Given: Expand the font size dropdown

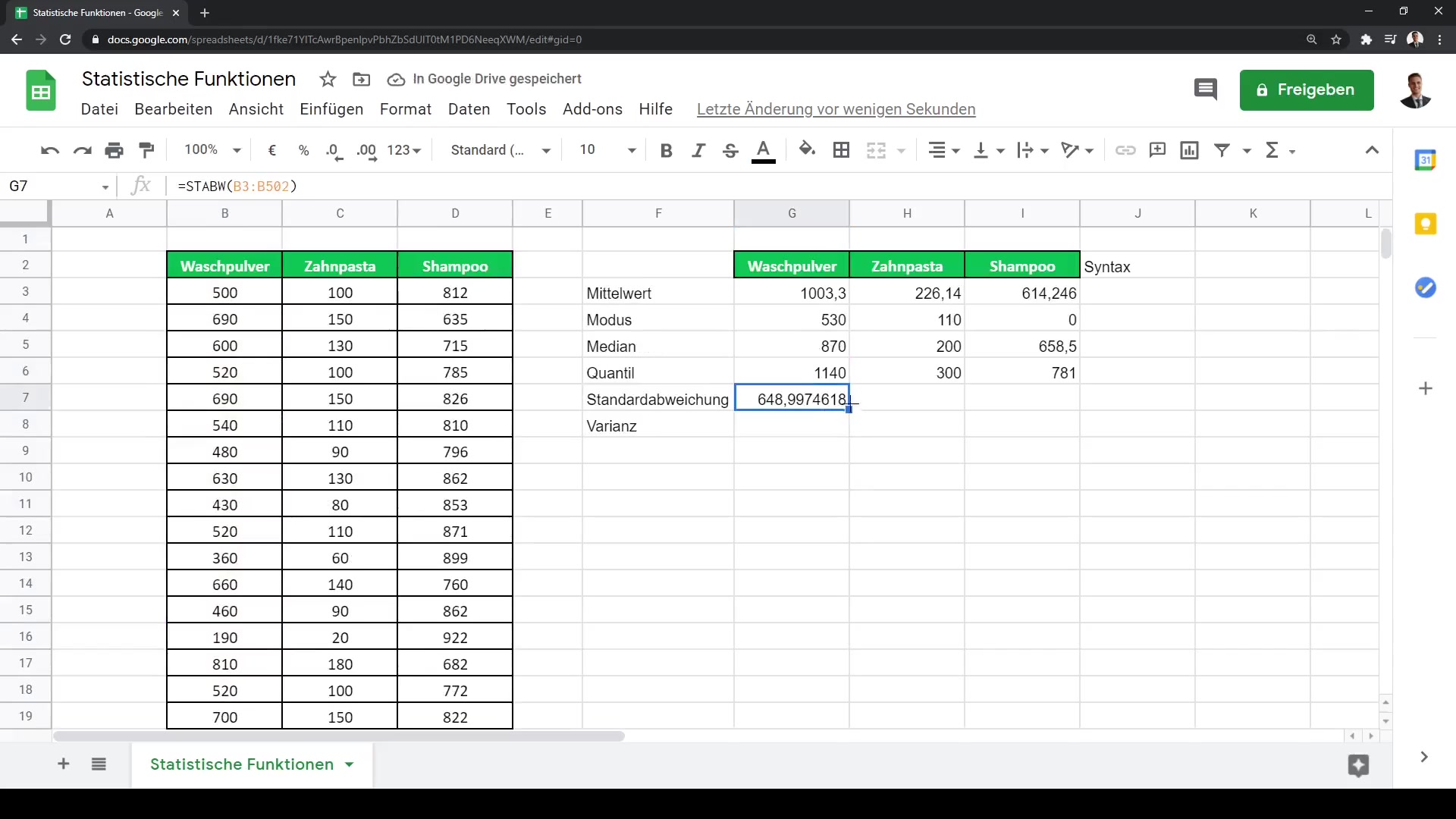Looking at the screenshot, I should 631,150.
